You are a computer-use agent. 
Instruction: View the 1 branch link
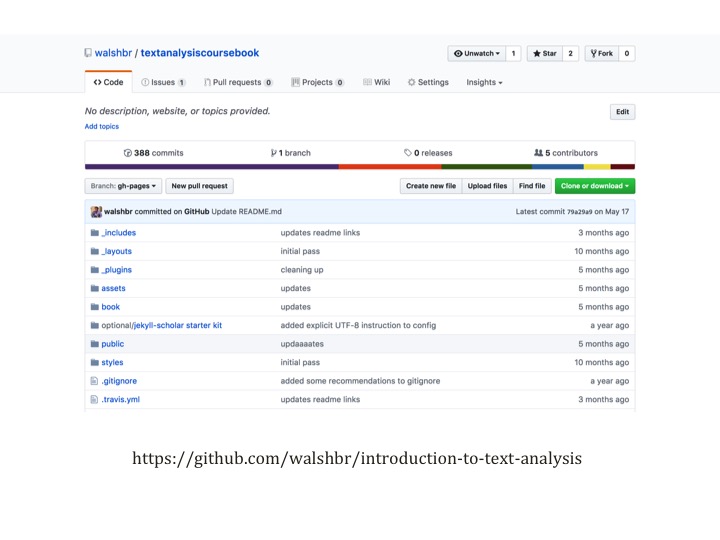[291, 153]
